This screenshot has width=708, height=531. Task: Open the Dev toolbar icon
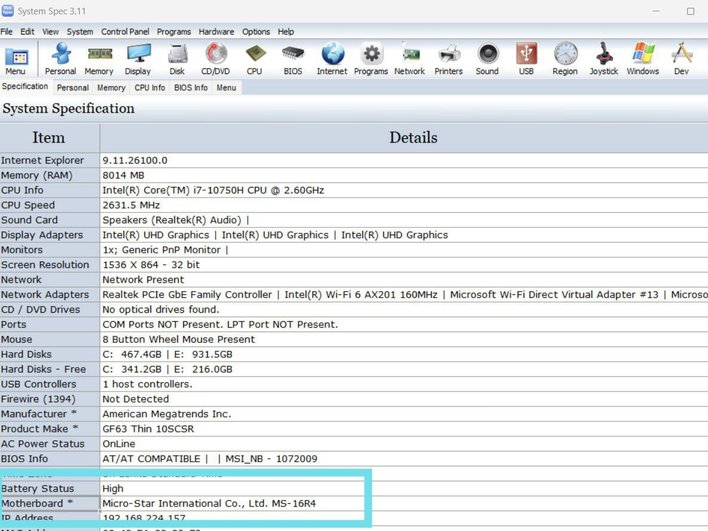coord(681,59)
